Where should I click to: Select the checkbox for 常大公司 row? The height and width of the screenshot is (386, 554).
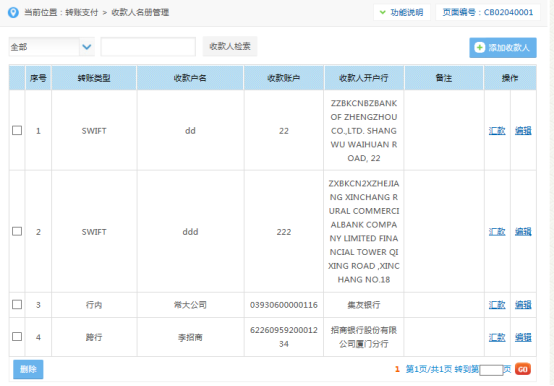(17, 304)
